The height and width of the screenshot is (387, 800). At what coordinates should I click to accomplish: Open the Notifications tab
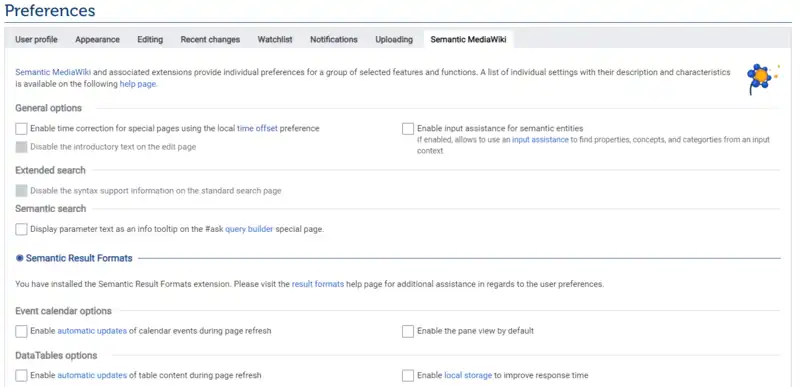[334, 39]
